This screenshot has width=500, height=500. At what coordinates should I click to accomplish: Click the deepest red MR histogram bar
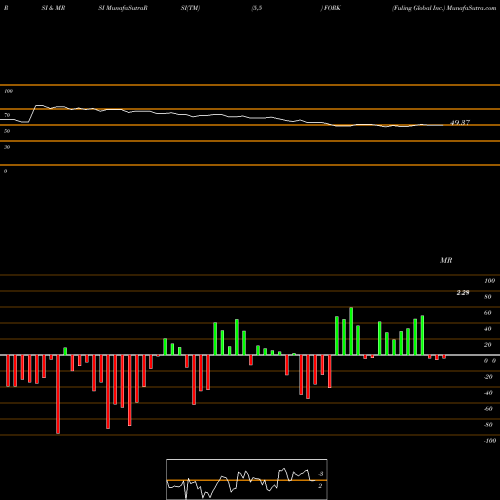pos(58,394)
